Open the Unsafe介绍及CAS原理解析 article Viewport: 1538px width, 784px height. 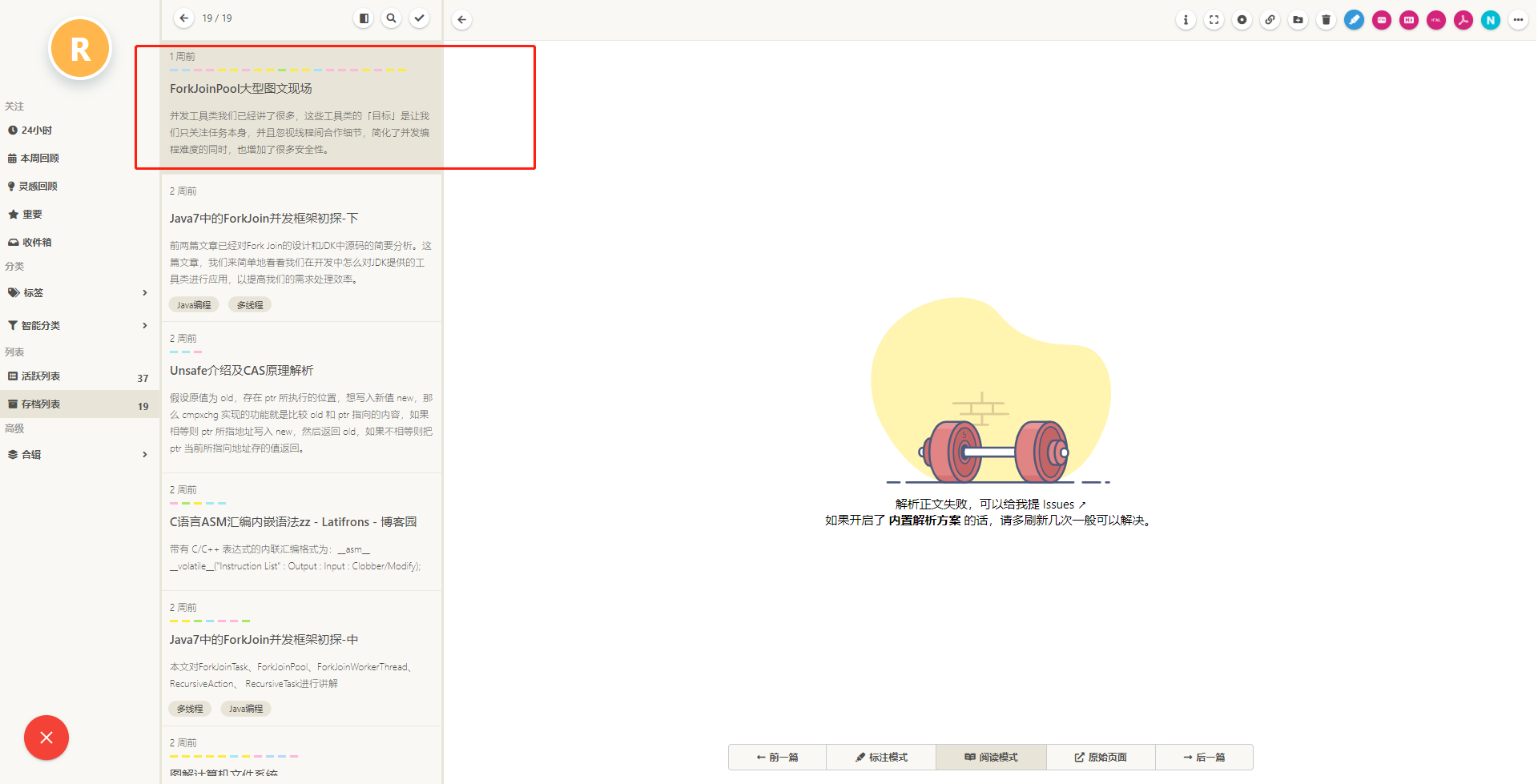240,370
